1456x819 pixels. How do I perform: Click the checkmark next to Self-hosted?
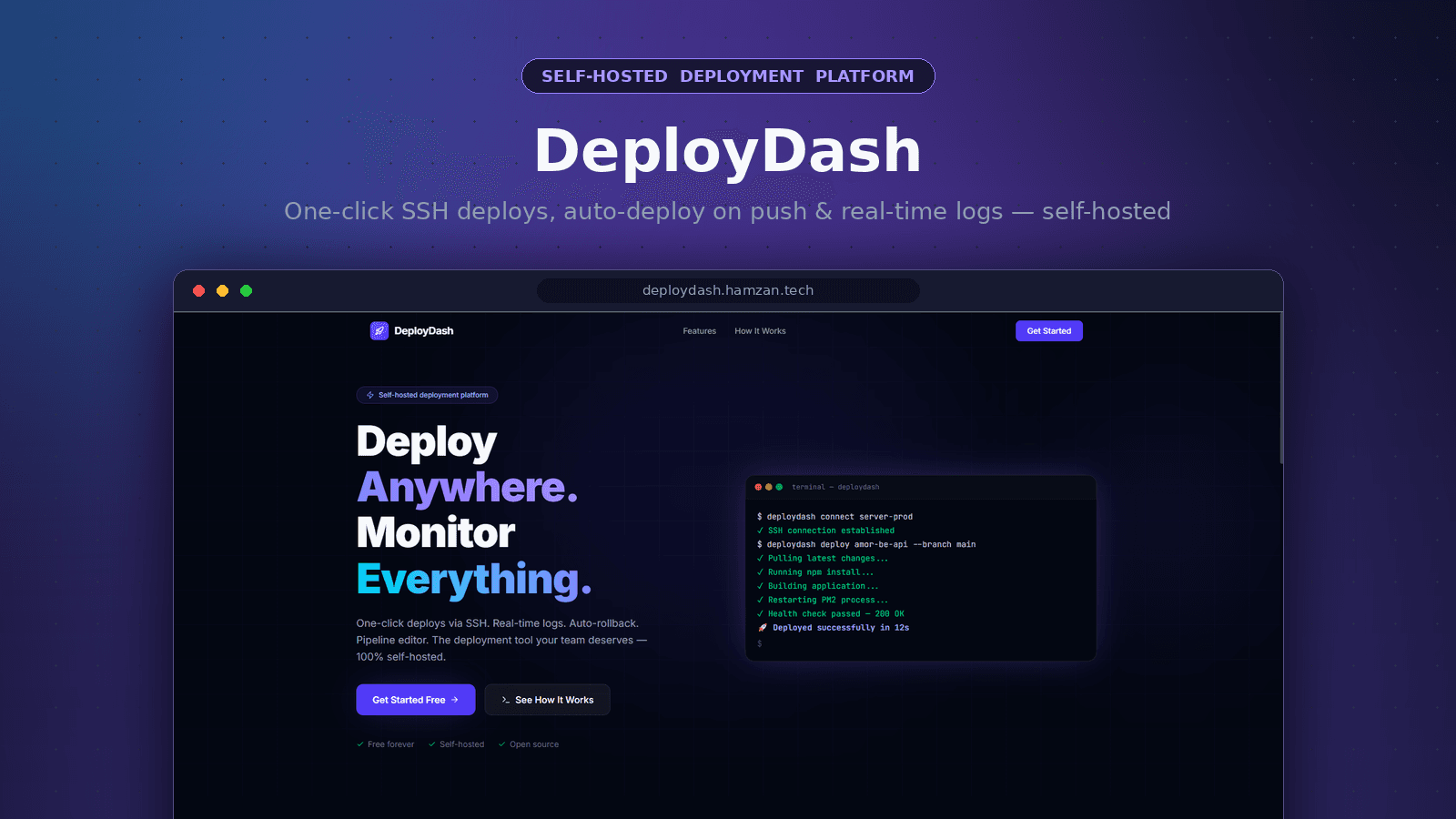pos(432,744)
